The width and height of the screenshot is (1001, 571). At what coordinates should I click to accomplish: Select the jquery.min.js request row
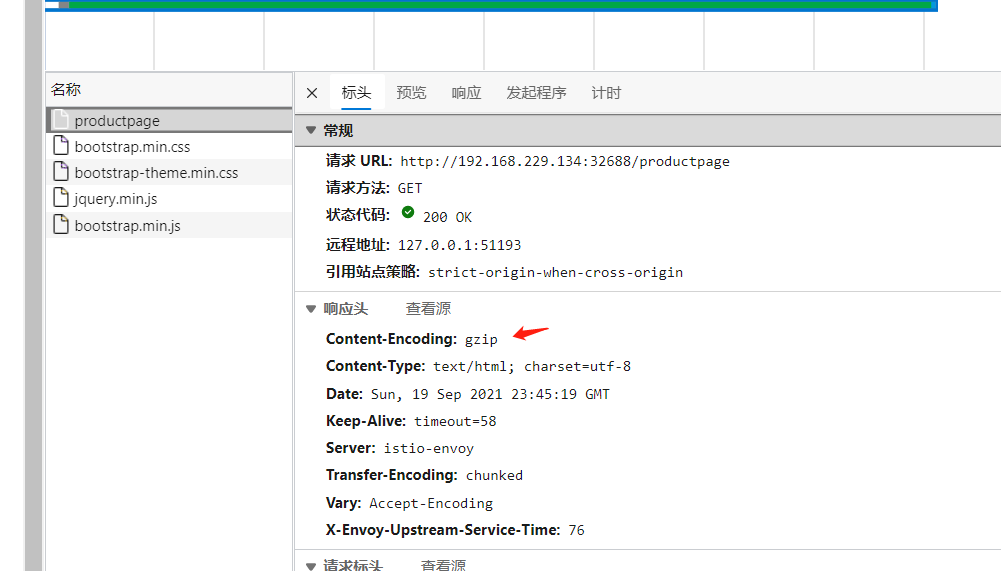tap(169, 199)
